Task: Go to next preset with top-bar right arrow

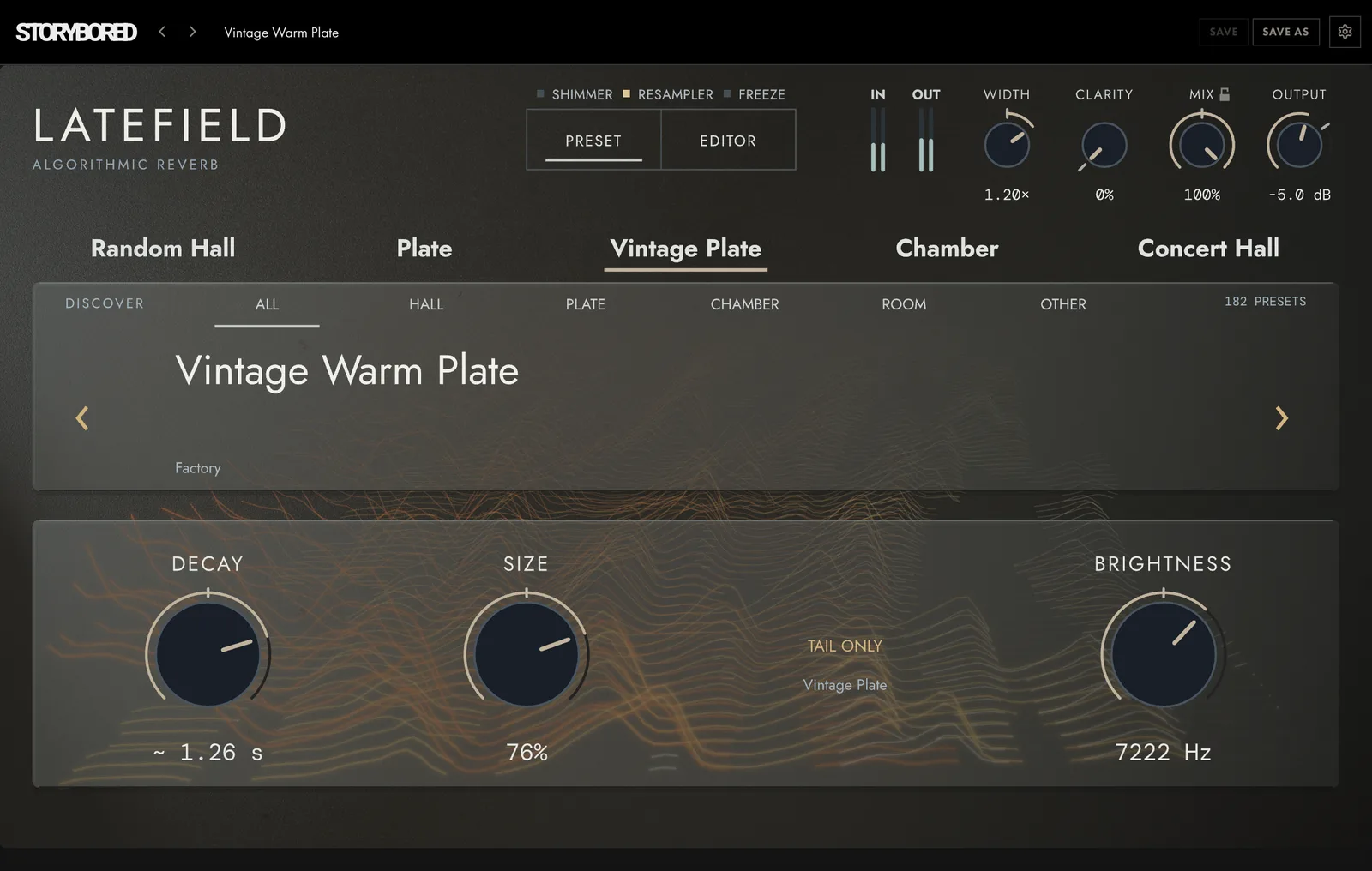Action: click(192, 32)
